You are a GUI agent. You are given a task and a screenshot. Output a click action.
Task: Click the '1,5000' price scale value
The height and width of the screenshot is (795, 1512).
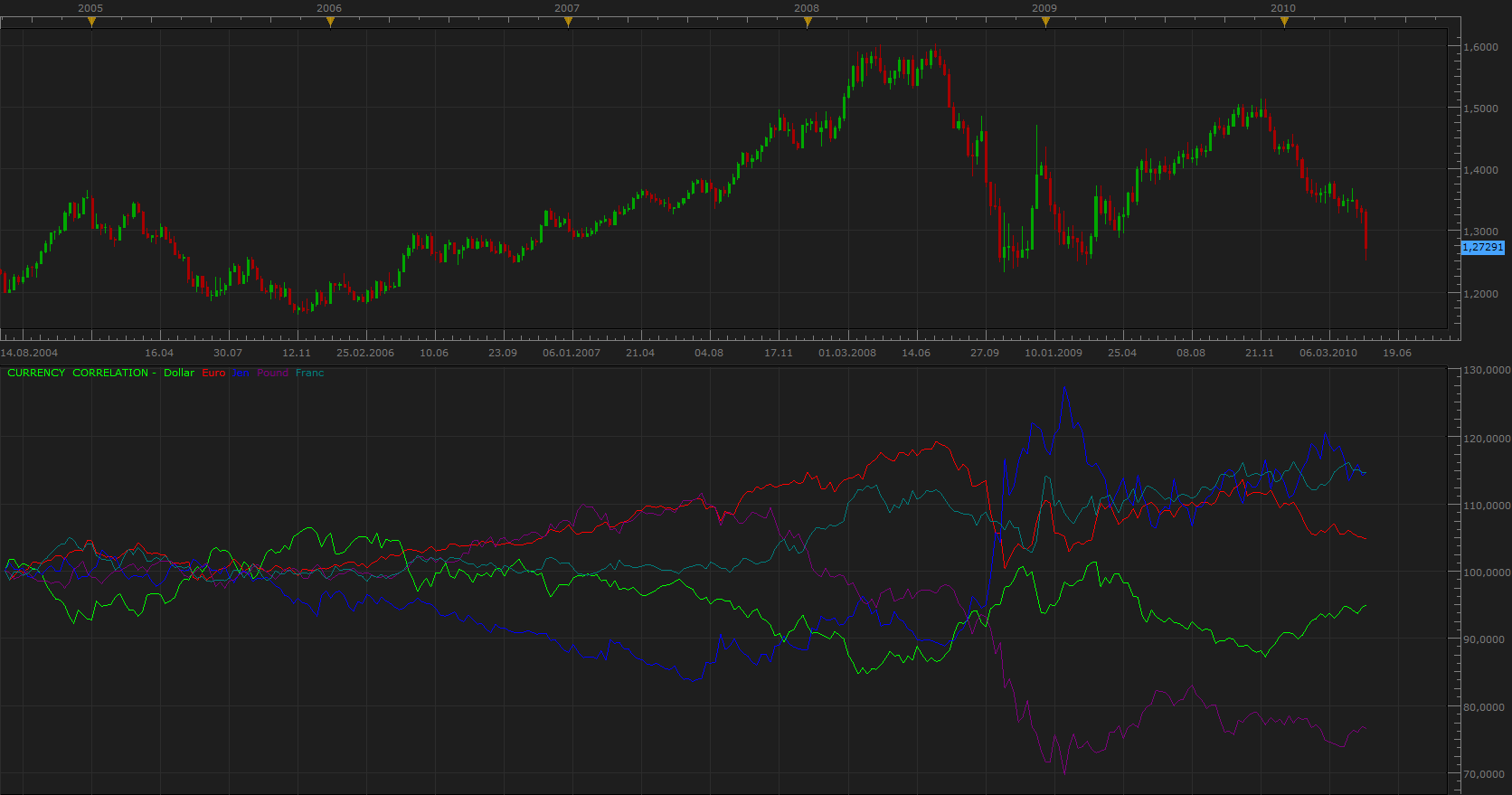pyautogui.click(x=1481, y=109)
